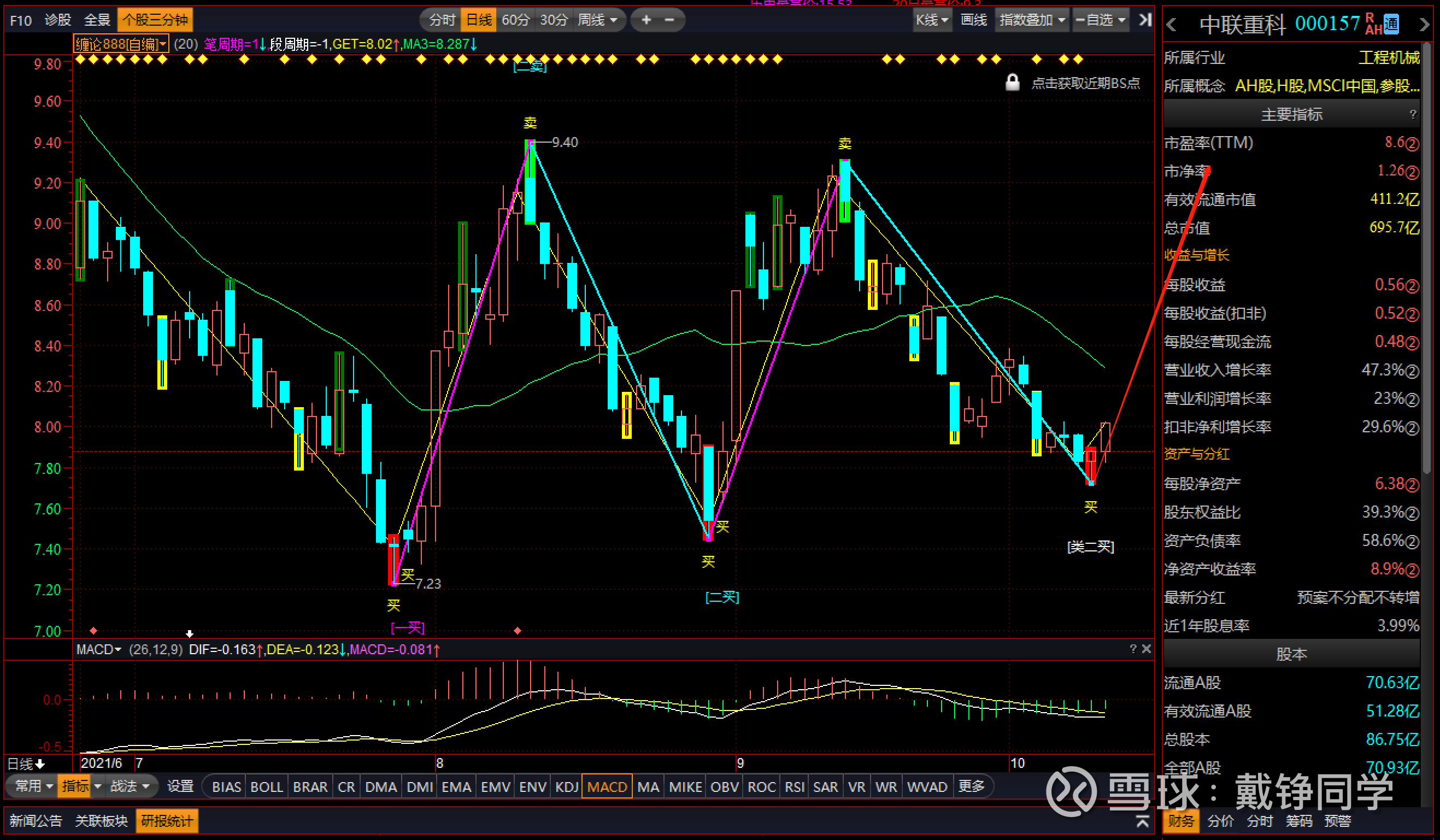Toggle 日线 period arrow at bottom left
The image size is (1440, 840).
coord(39,764)
